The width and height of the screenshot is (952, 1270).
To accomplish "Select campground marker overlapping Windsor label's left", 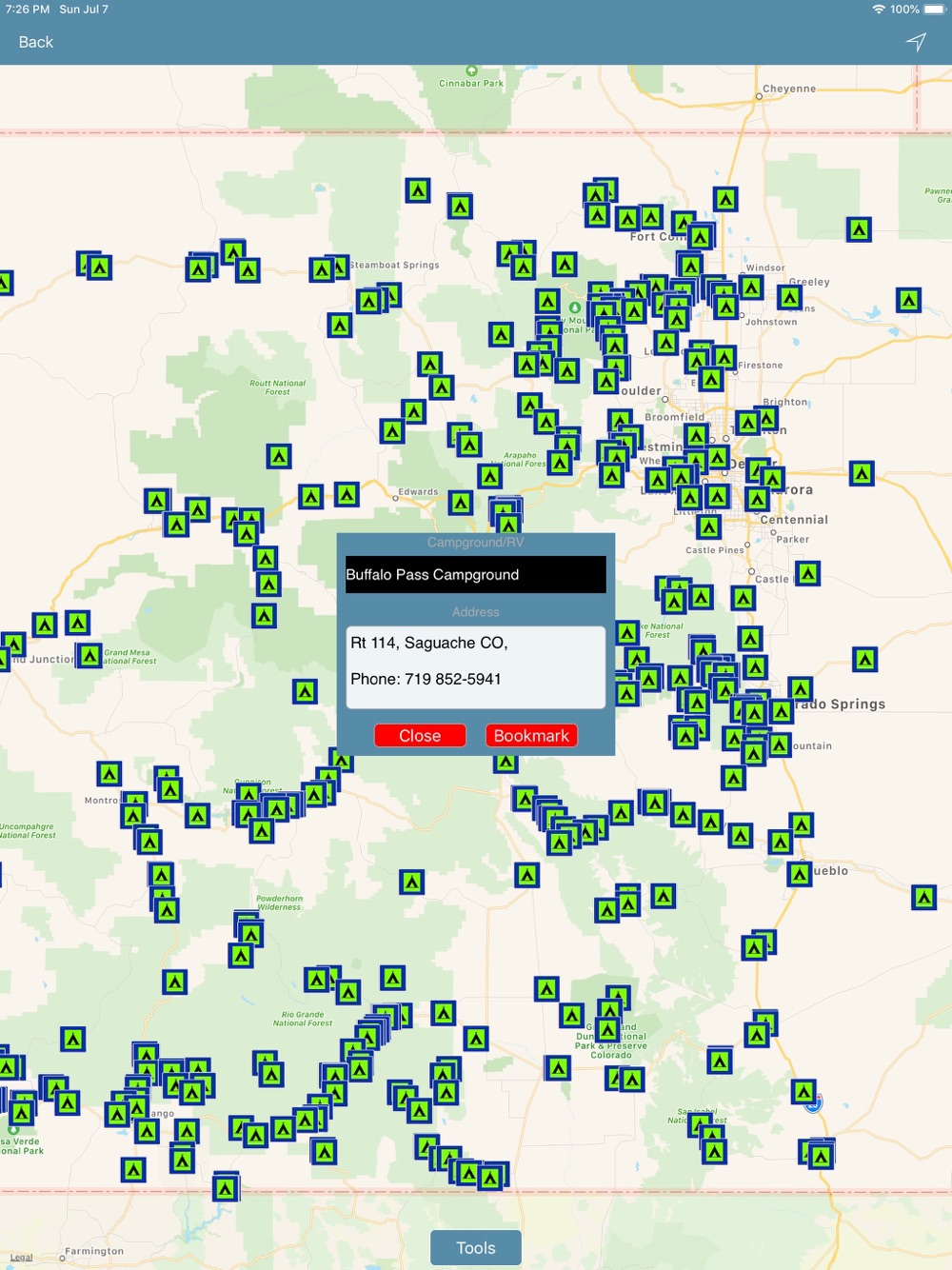I will click(x=751, y=287).
